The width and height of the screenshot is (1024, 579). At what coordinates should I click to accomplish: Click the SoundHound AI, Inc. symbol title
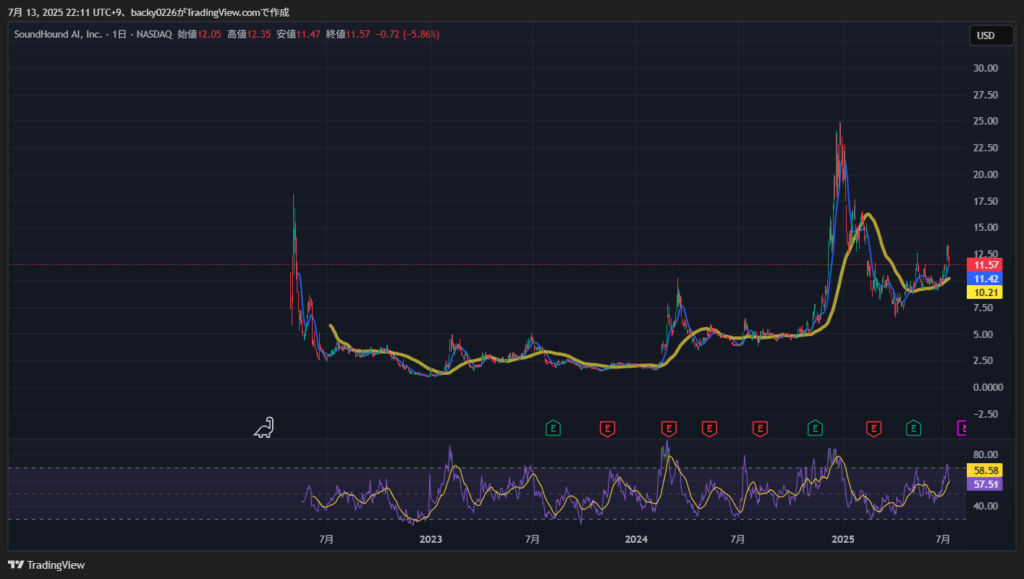click(x=58, y=34)
